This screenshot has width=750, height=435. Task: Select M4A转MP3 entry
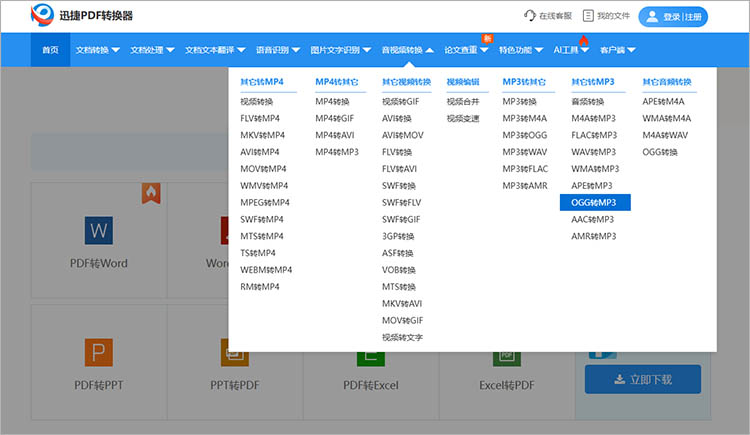coord(594,118)
